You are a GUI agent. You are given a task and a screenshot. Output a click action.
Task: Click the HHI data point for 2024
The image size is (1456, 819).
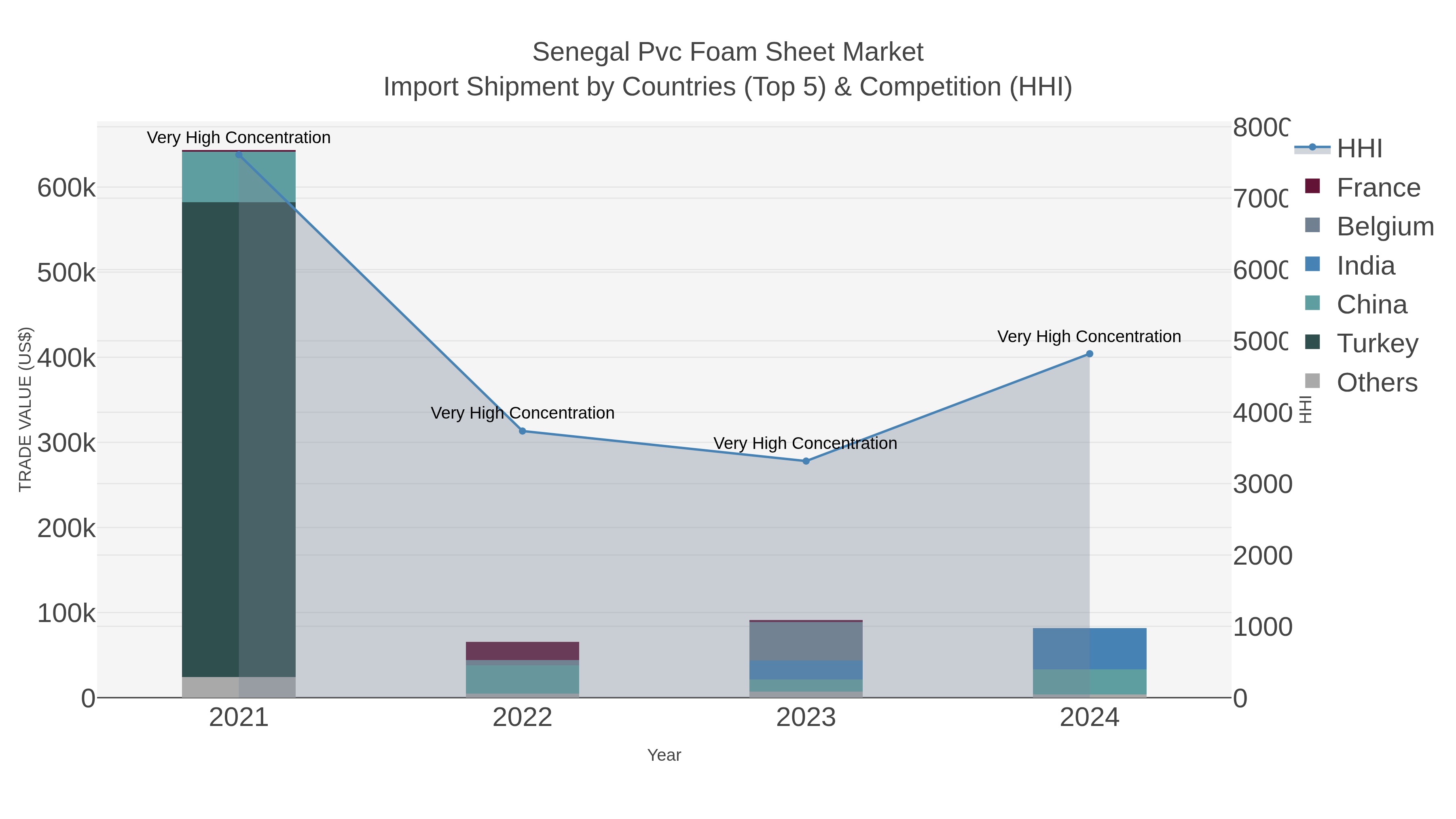pos(1090,354)
